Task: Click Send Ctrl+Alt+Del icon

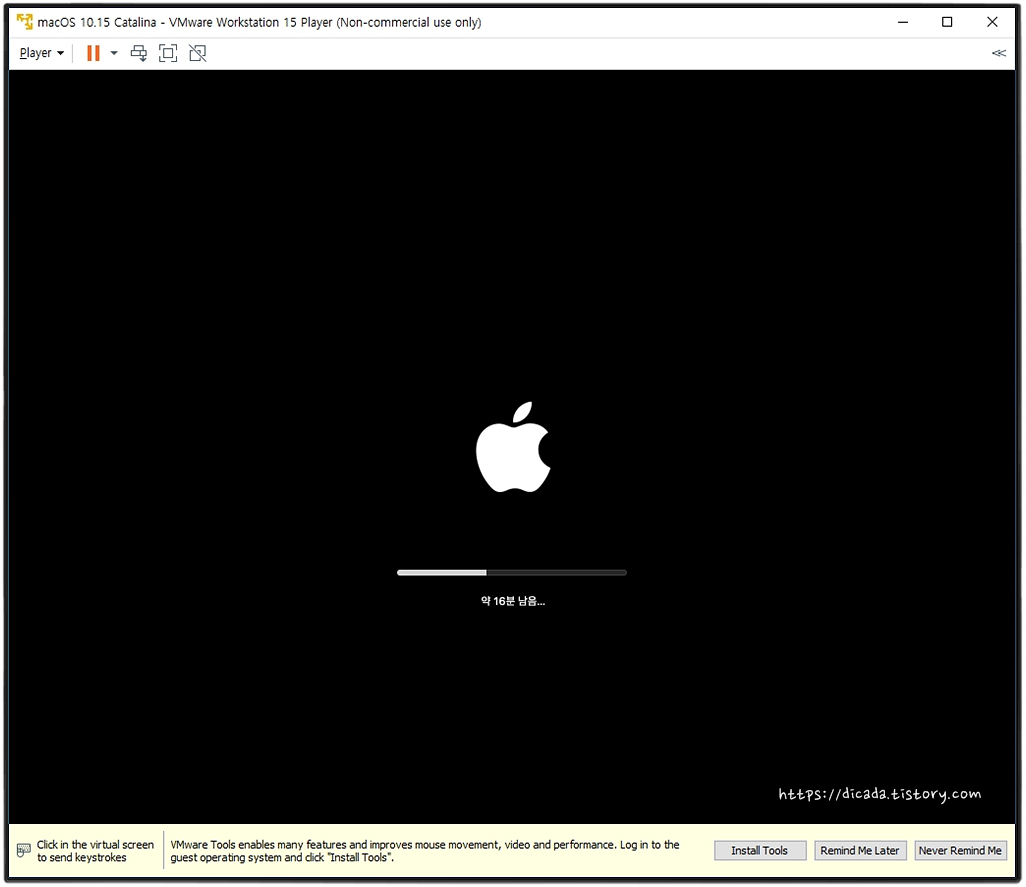Action: point(139,53)
